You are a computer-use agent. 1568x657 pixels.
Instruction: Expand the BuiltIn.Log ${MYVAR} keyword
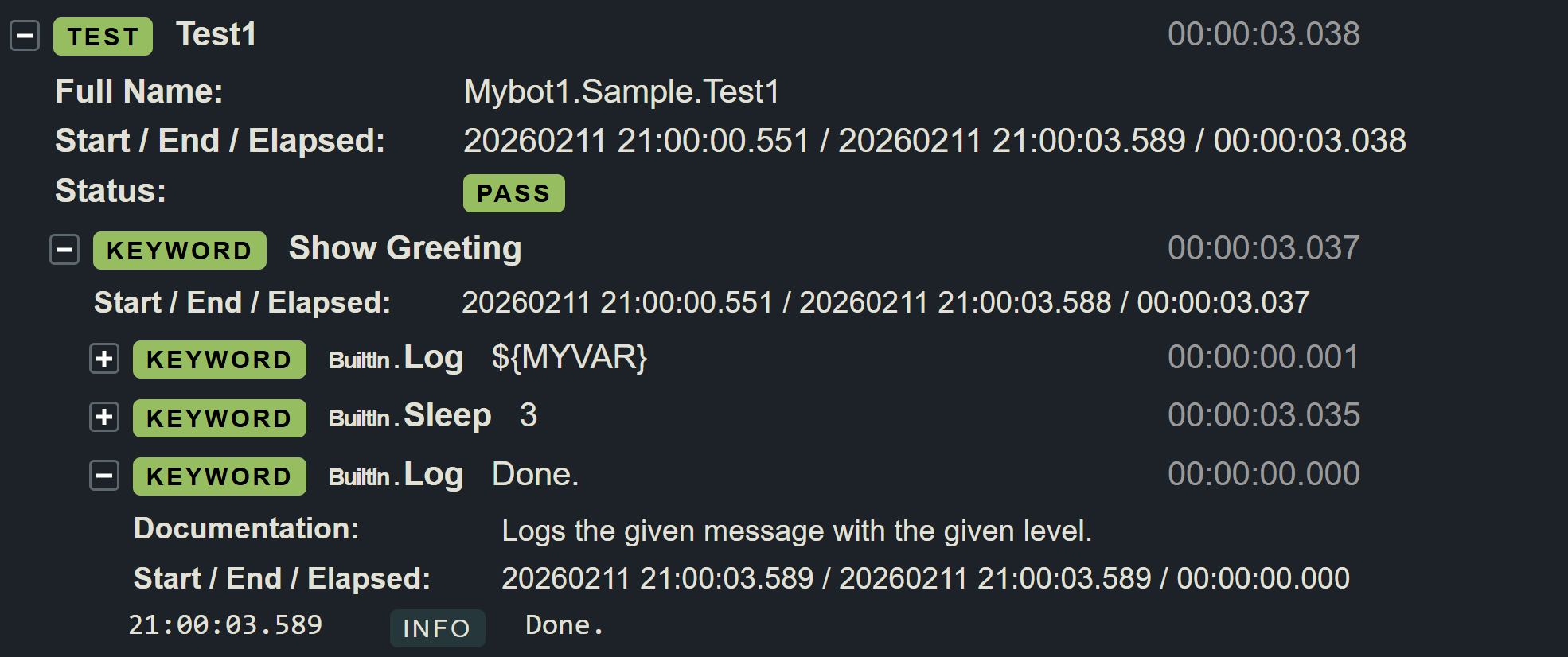[x=104, y=359]
